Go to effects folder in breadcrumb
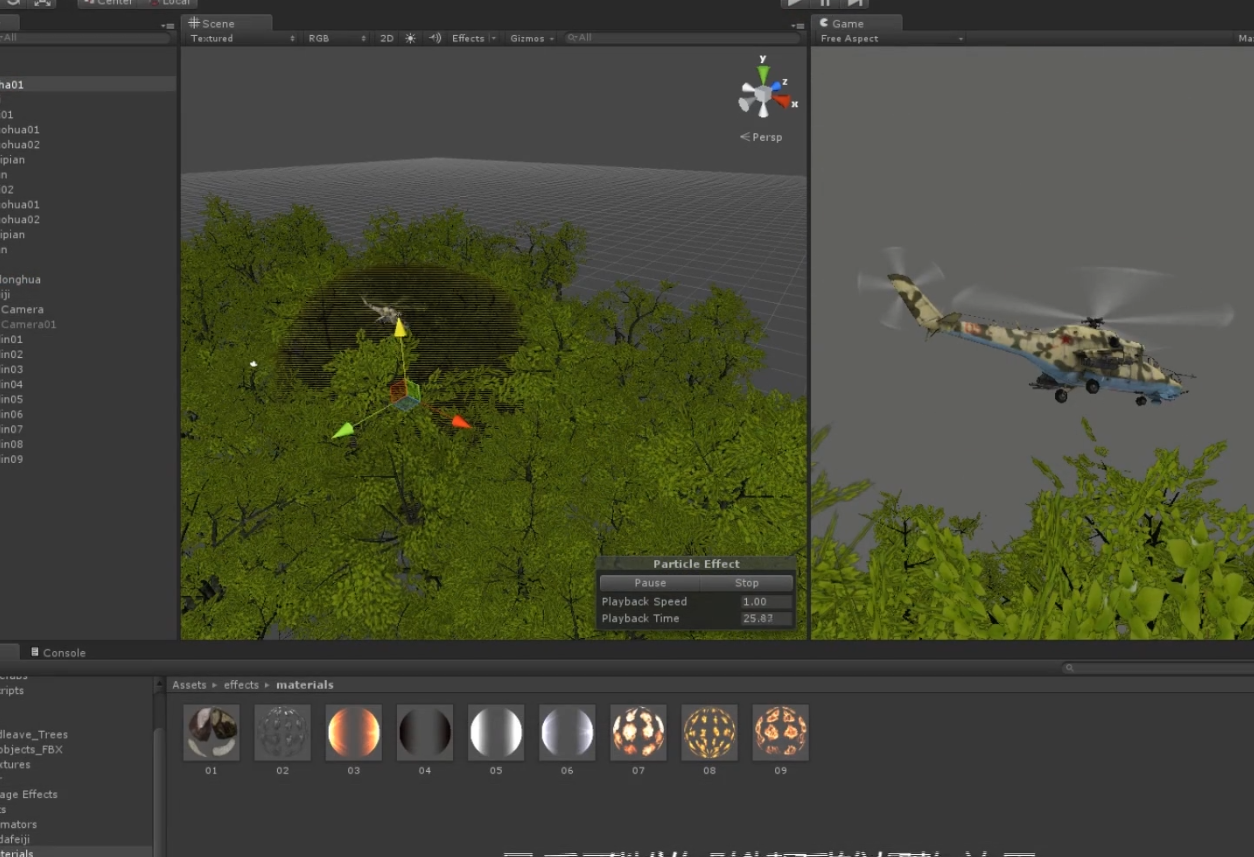 pyautogui.click(x=241, y=685)
